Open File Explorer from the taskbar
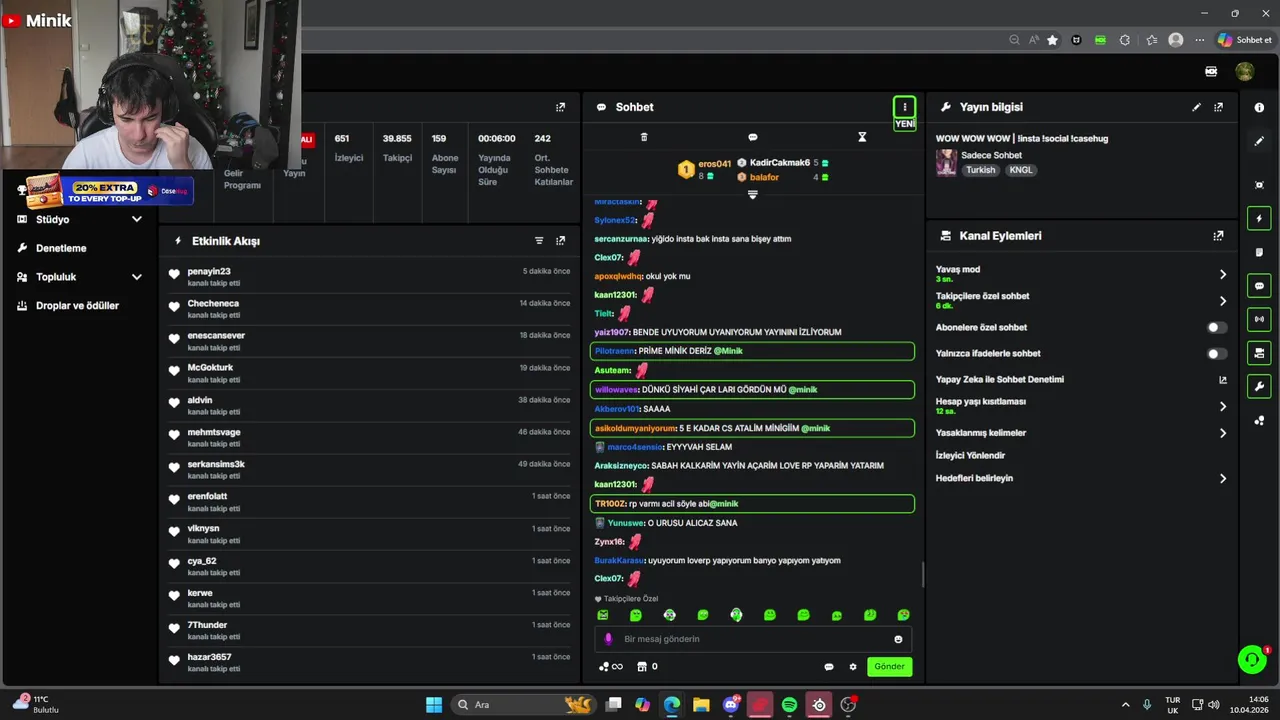The width and height of the screenshot is (1280, 720). (701, 705)
